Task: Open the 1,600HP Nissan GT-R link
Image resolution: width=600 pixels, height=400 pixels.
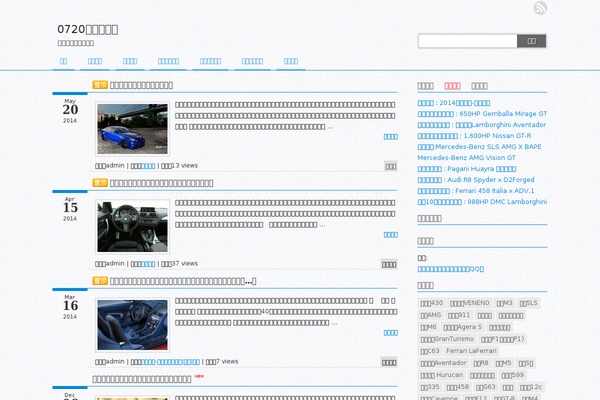Action: pyautogui.click(x=474, y=136)
